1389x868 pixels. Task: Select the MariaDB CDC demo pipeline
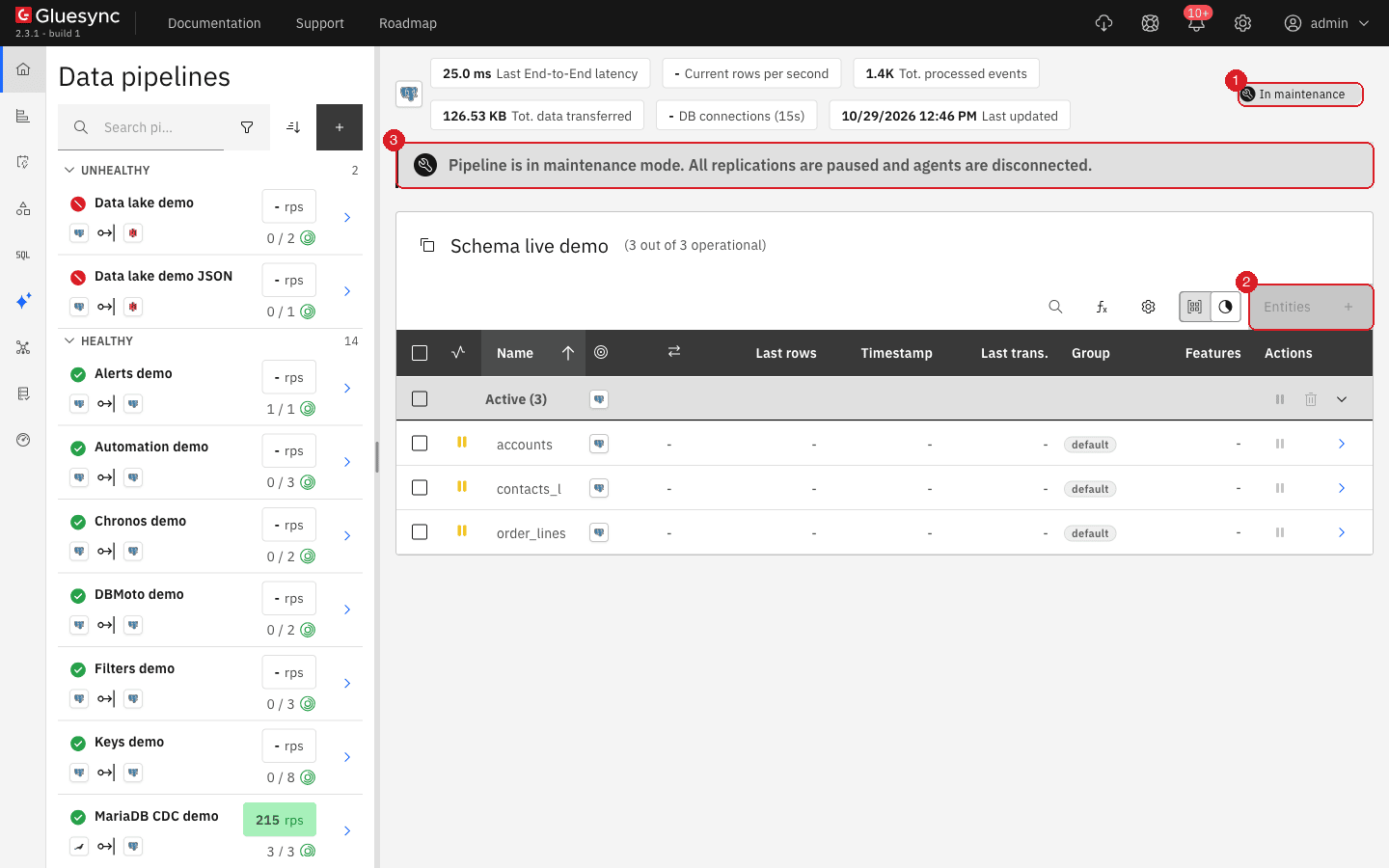210,831
